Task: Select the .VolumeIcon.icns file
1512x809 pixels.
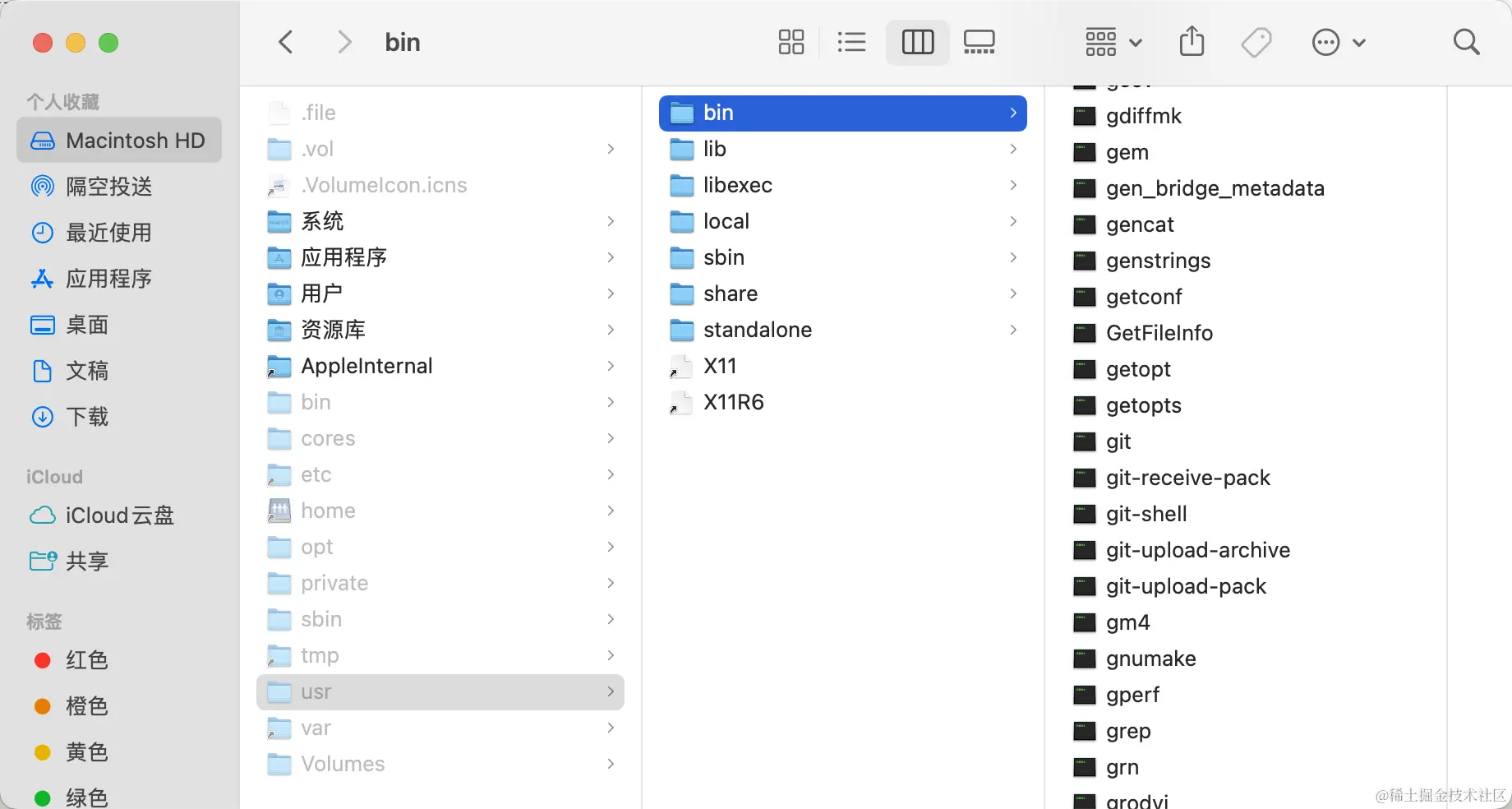Action: coord(440,185)
